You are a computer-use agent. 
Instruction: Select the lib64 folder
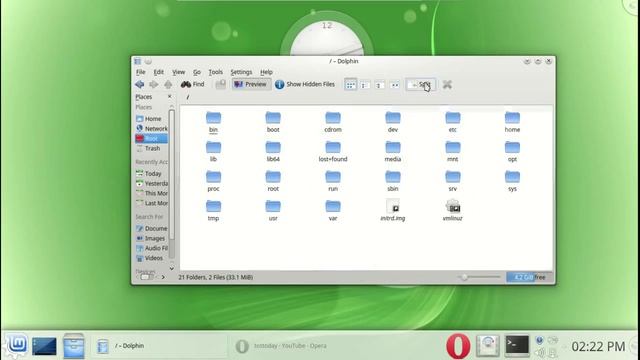pos(273,151)
